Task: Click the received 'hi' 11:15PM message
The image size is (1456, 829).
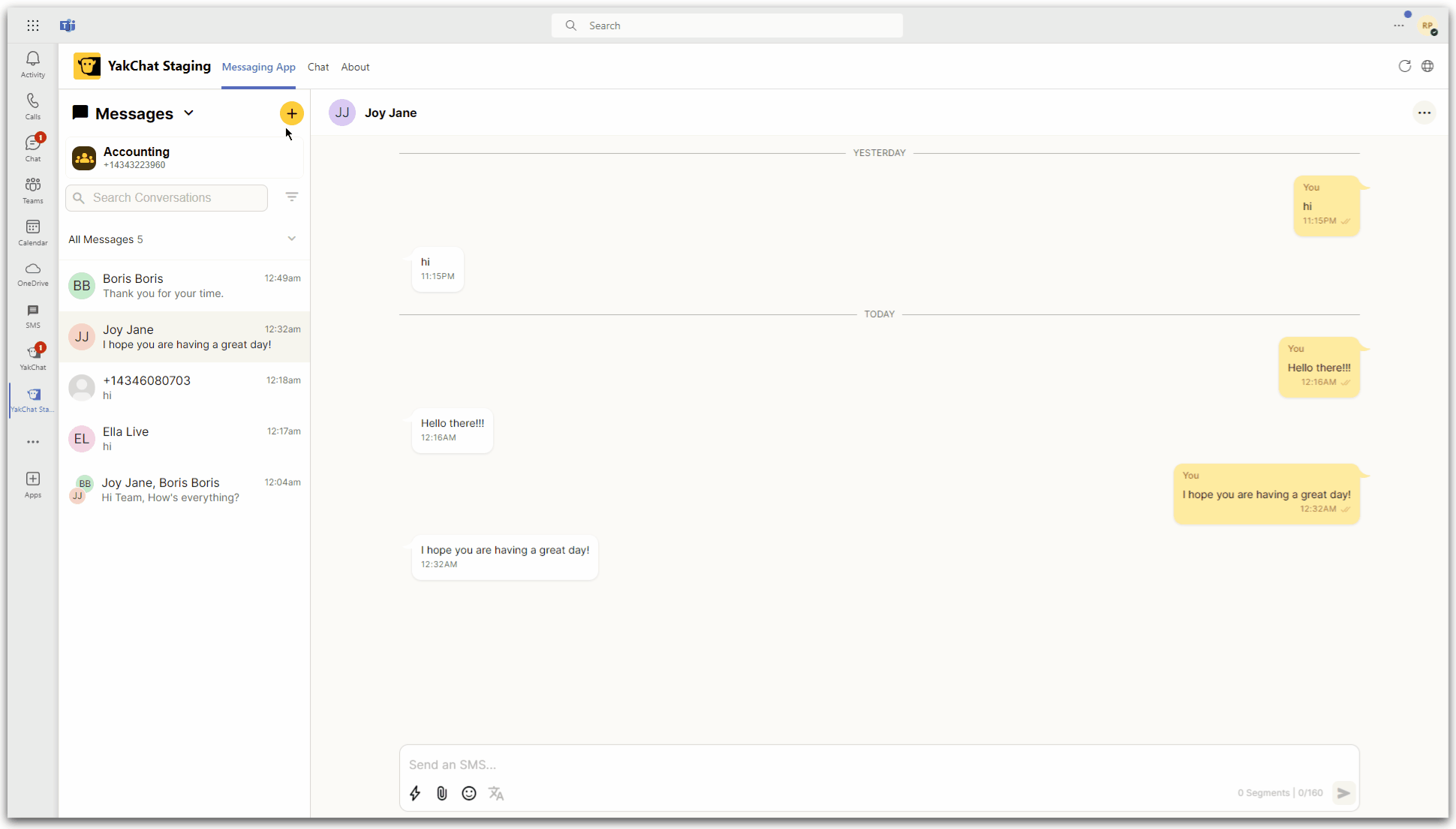Action: [438, 269]
